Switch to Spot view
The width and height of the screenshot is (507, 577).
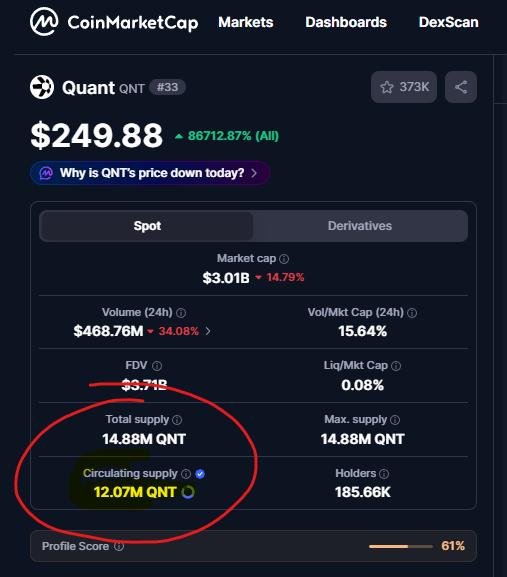pos(147,226)
